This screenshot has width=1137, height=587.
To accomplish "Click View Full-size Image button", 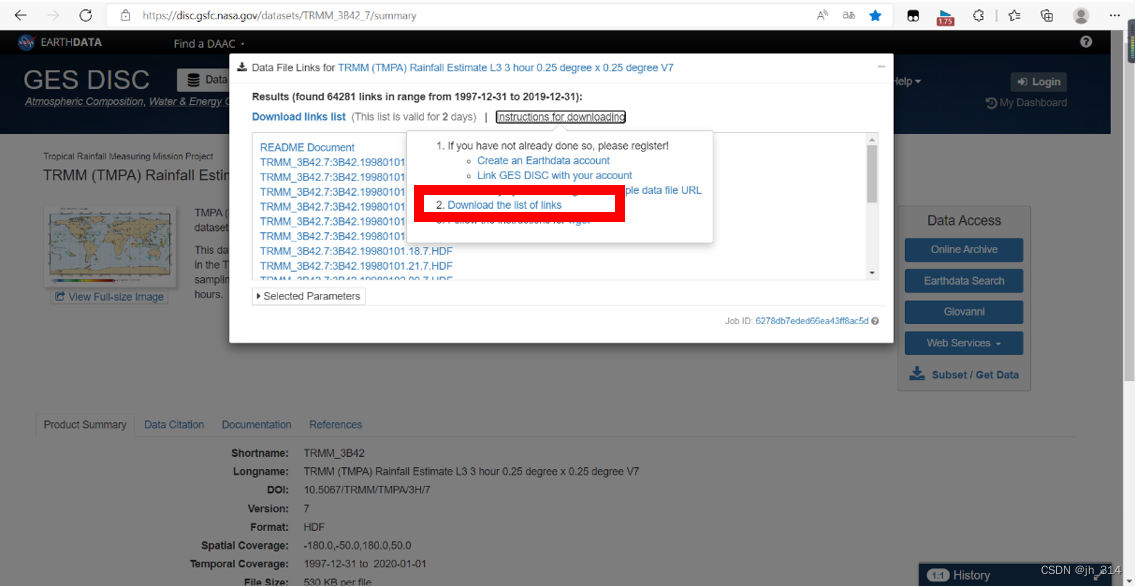I will coord(109,296).
